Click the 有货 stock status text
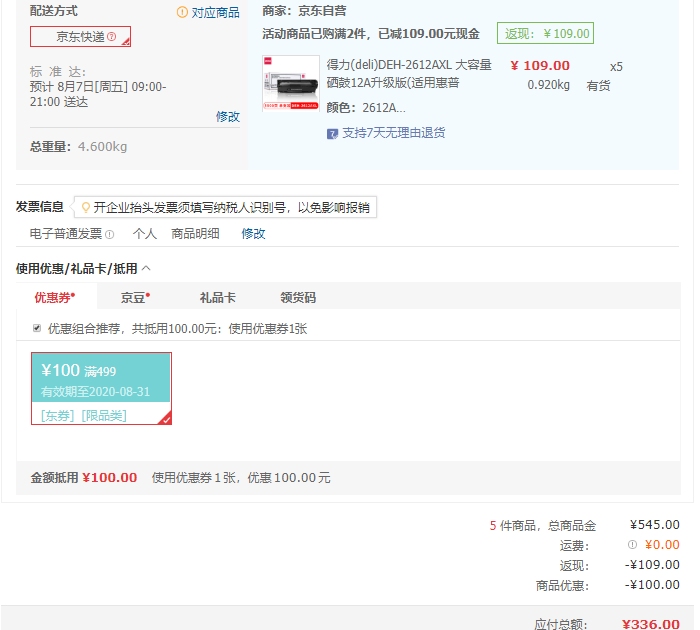The width and height of the screenshot is (700, 630). tap(598, 86)
